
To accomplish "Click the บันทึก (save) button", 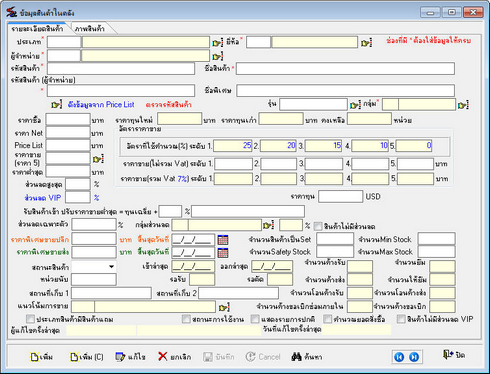I will [219, 357].
